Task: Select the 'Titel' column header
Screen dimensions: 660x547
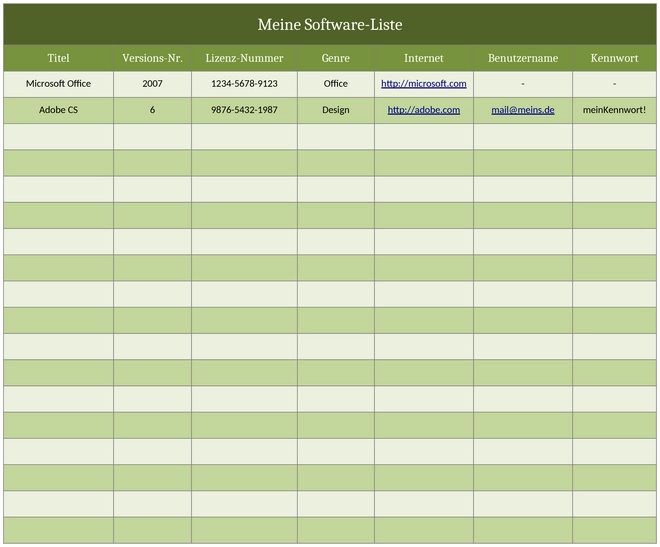Action: pos(59,58)
